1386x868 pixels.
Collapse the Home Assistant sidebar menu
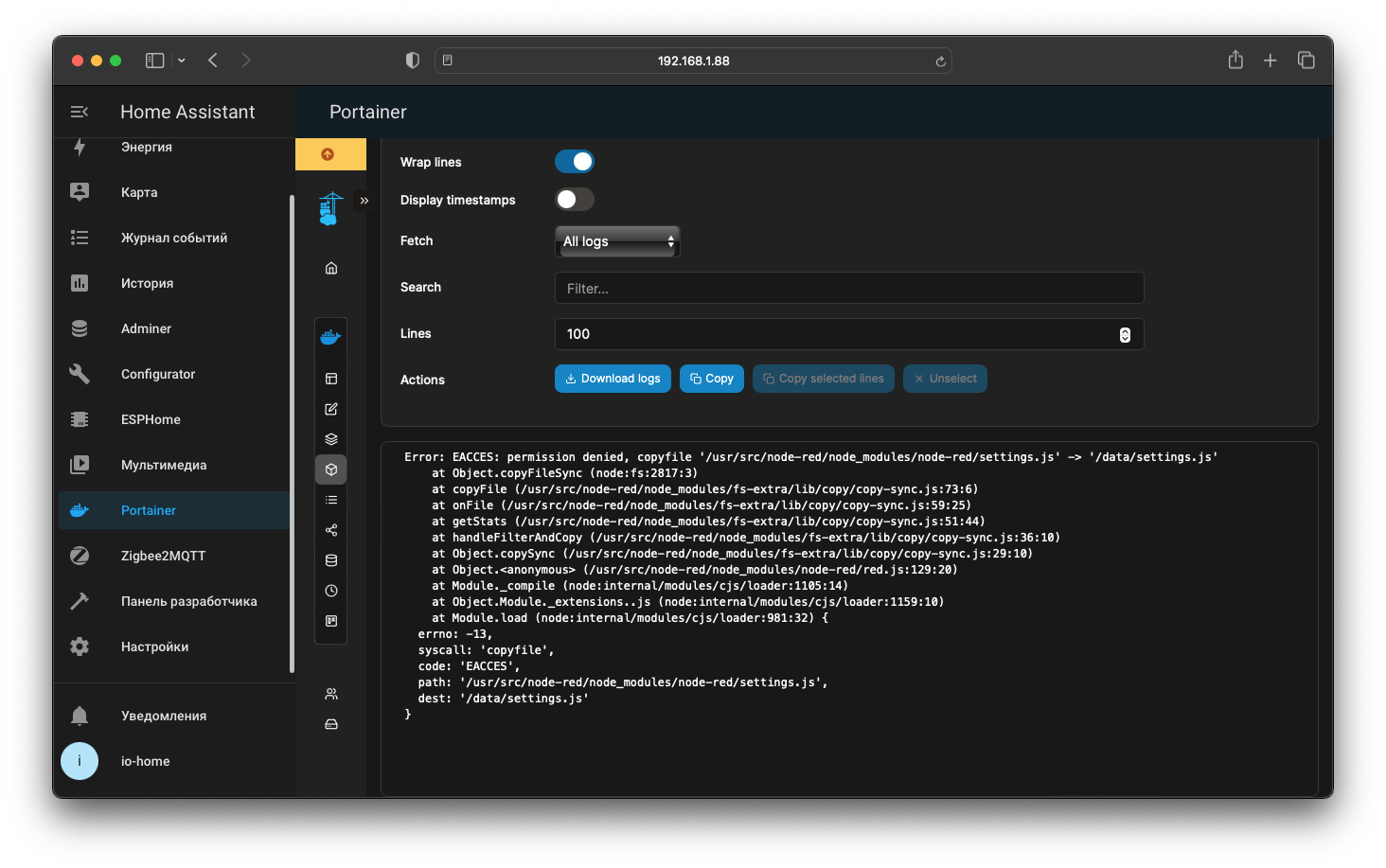tap(80, 112)
